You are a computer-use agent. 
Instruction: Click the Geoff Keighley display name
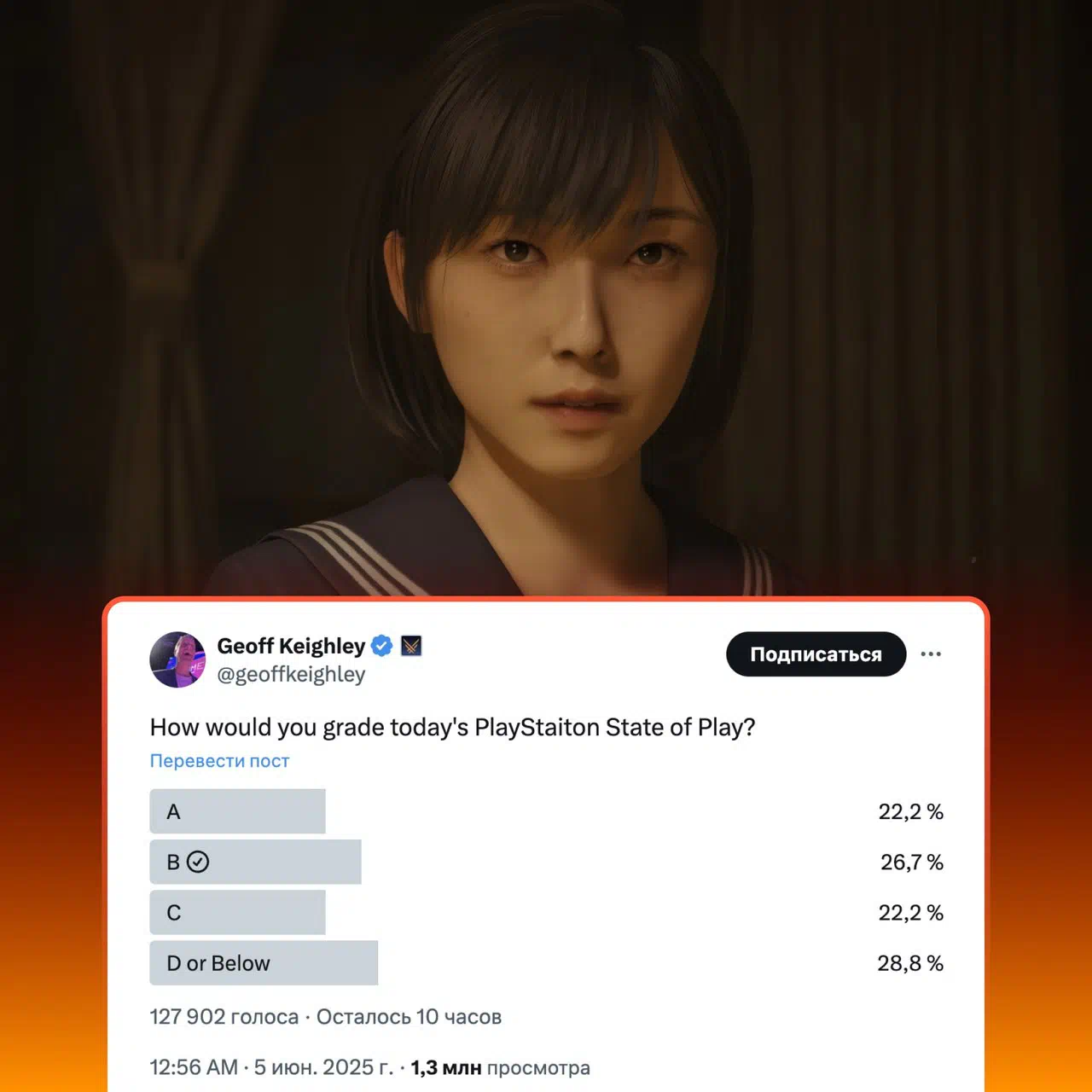point(291,646)
